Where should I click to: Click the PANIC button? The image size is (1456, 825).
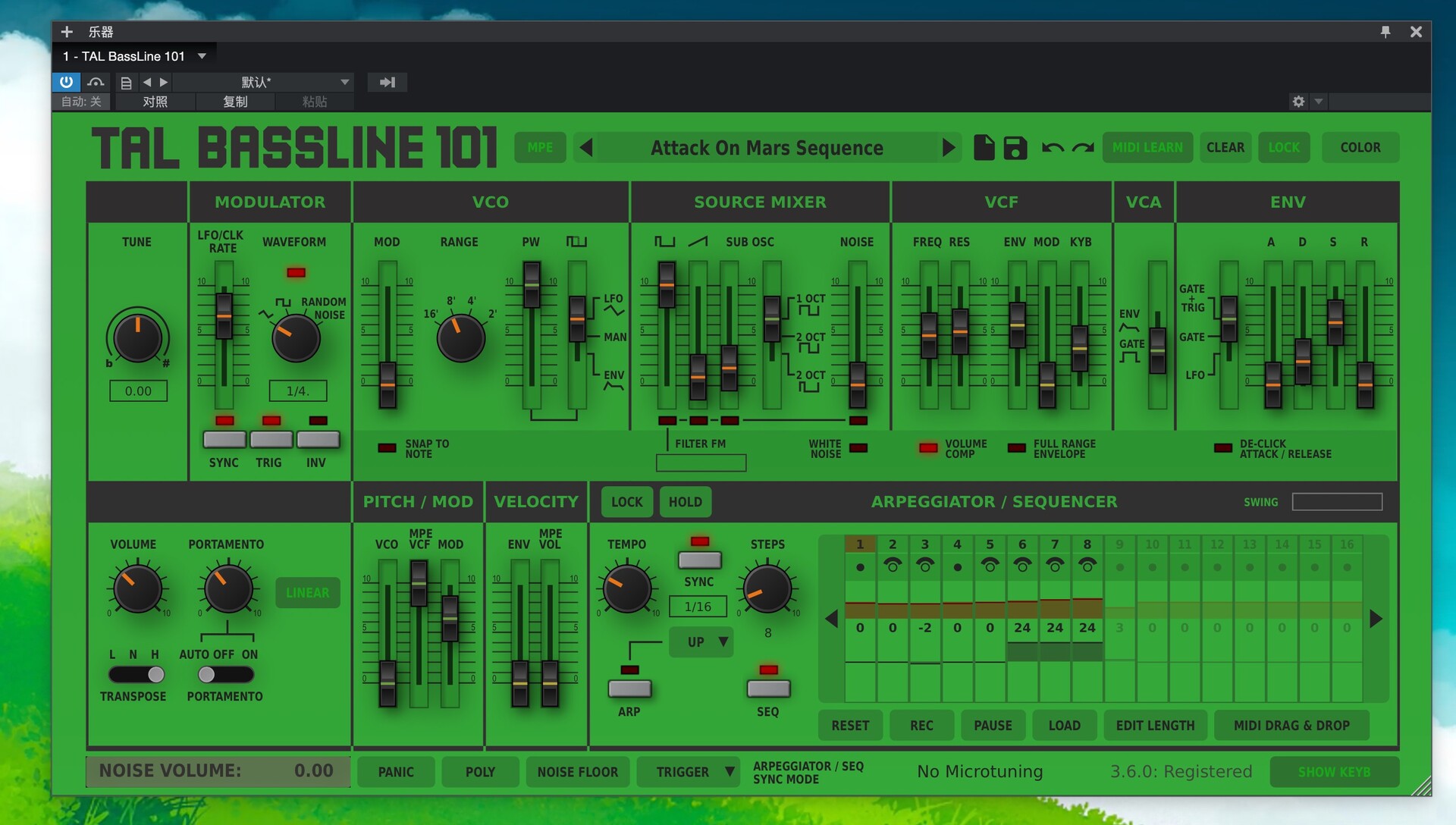396,772
